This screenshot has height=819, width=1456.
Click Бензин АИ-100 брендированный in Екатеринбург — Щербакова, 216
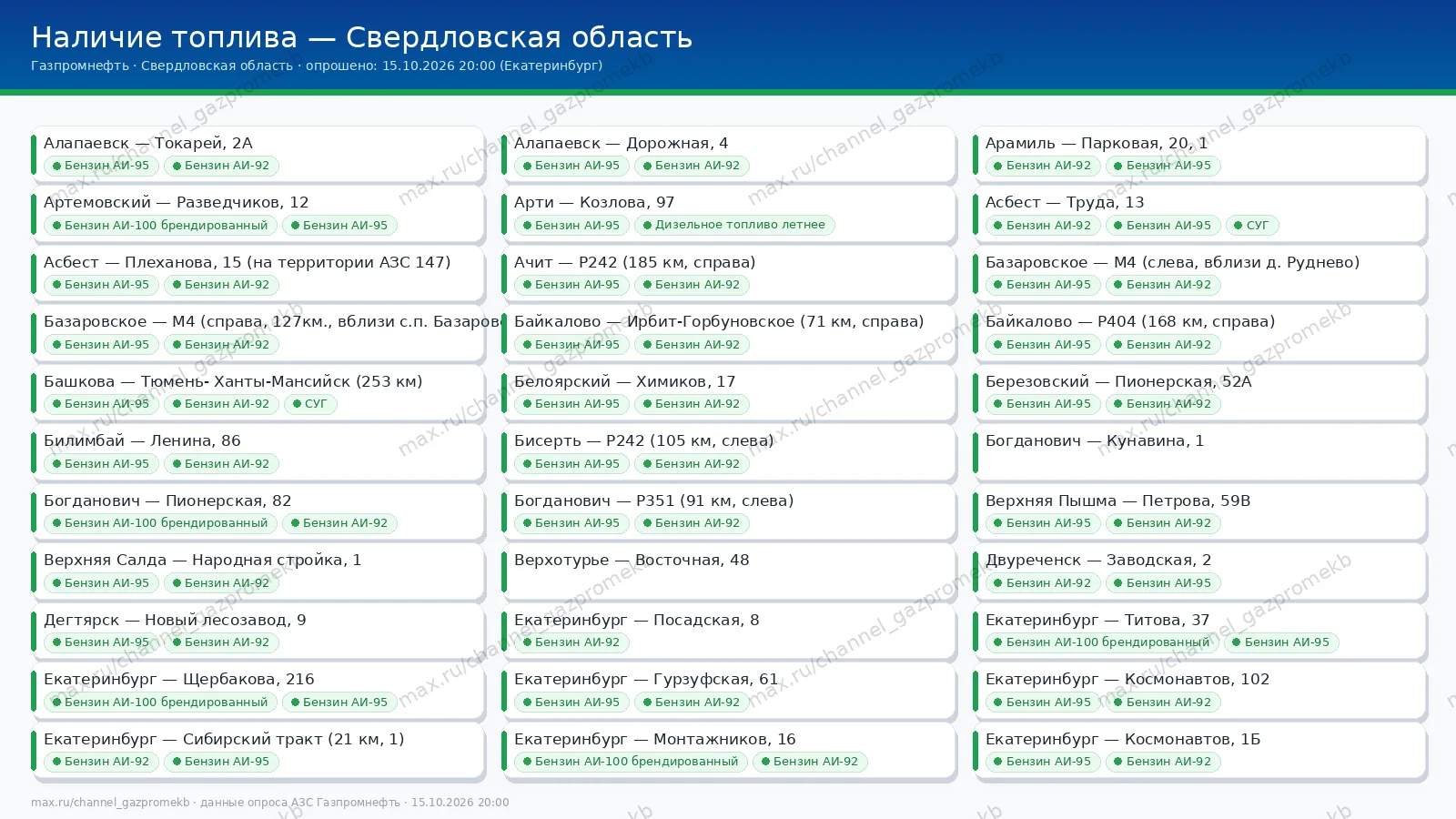coord(160,703)
